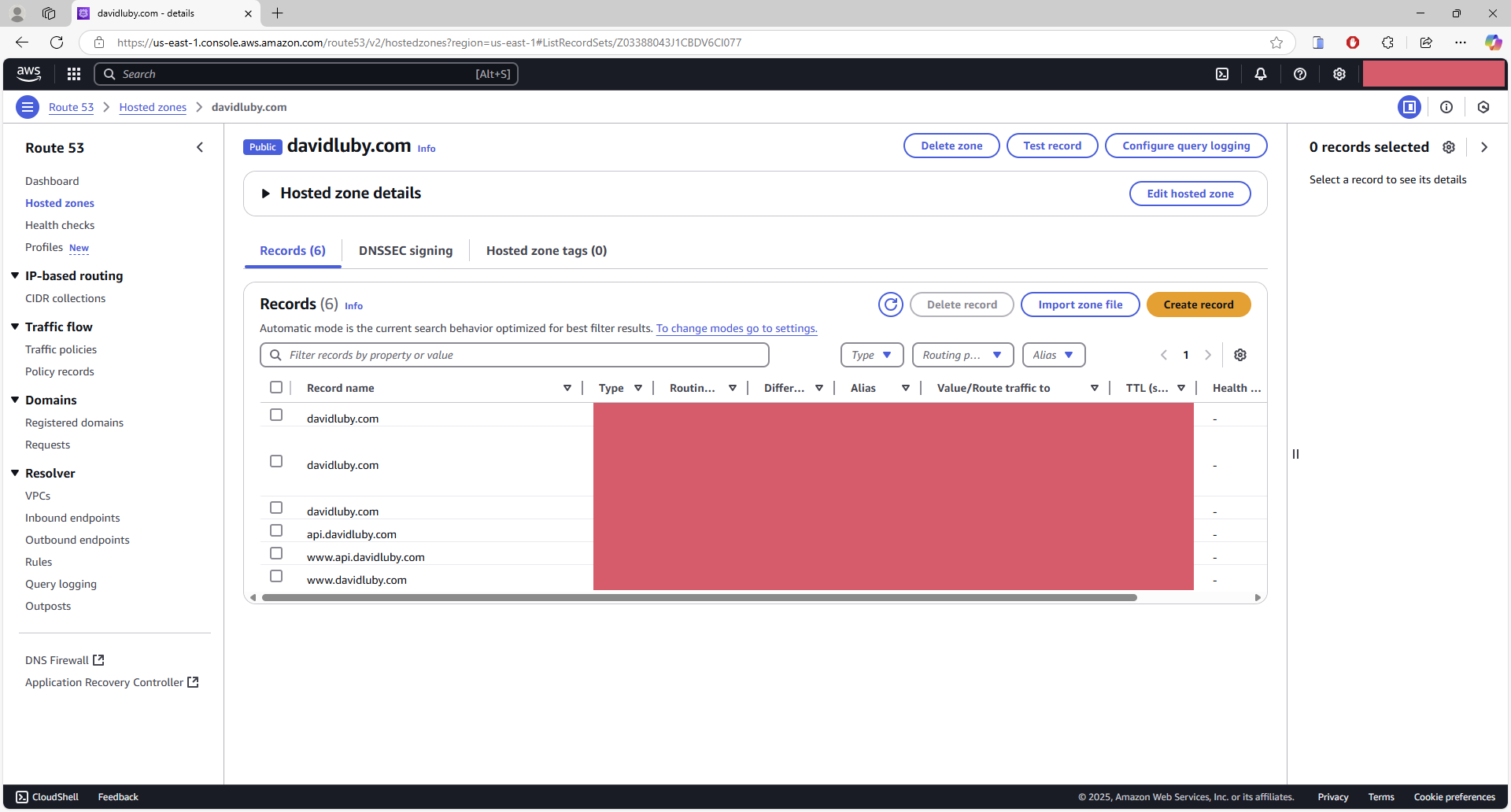
Task: Open the AWS services grid menu
Action: (74, 74)
